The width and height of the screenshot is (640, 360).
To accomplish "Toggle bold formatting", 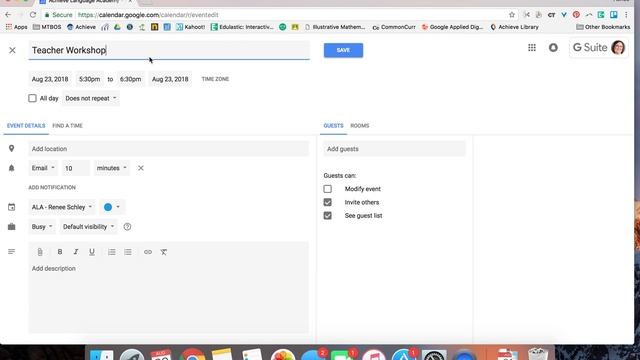I will pyautogui.click(x=60, y=252).
